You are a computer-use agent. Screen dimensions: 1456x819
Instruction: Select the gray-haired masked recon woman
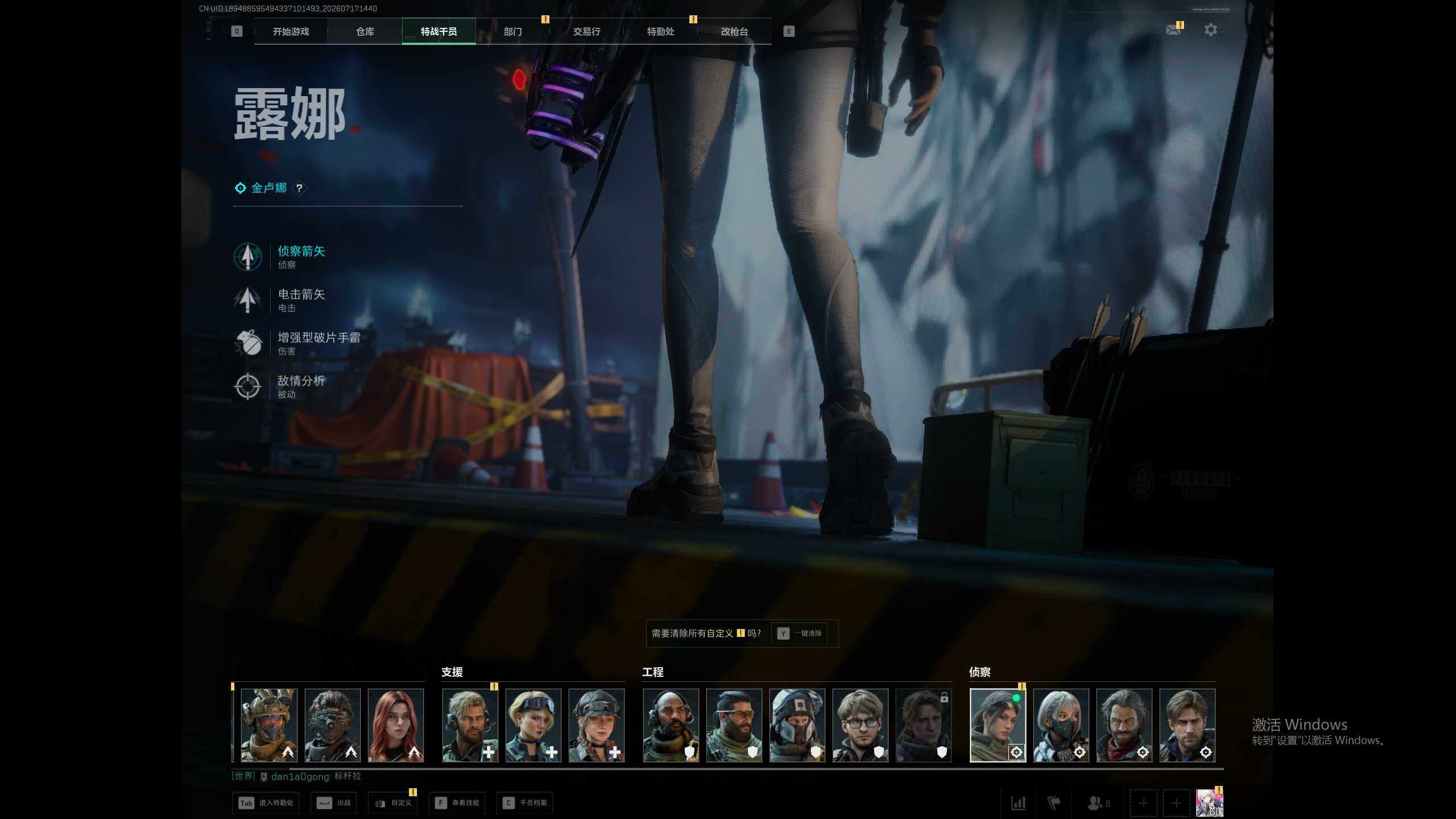(1061, 725)
